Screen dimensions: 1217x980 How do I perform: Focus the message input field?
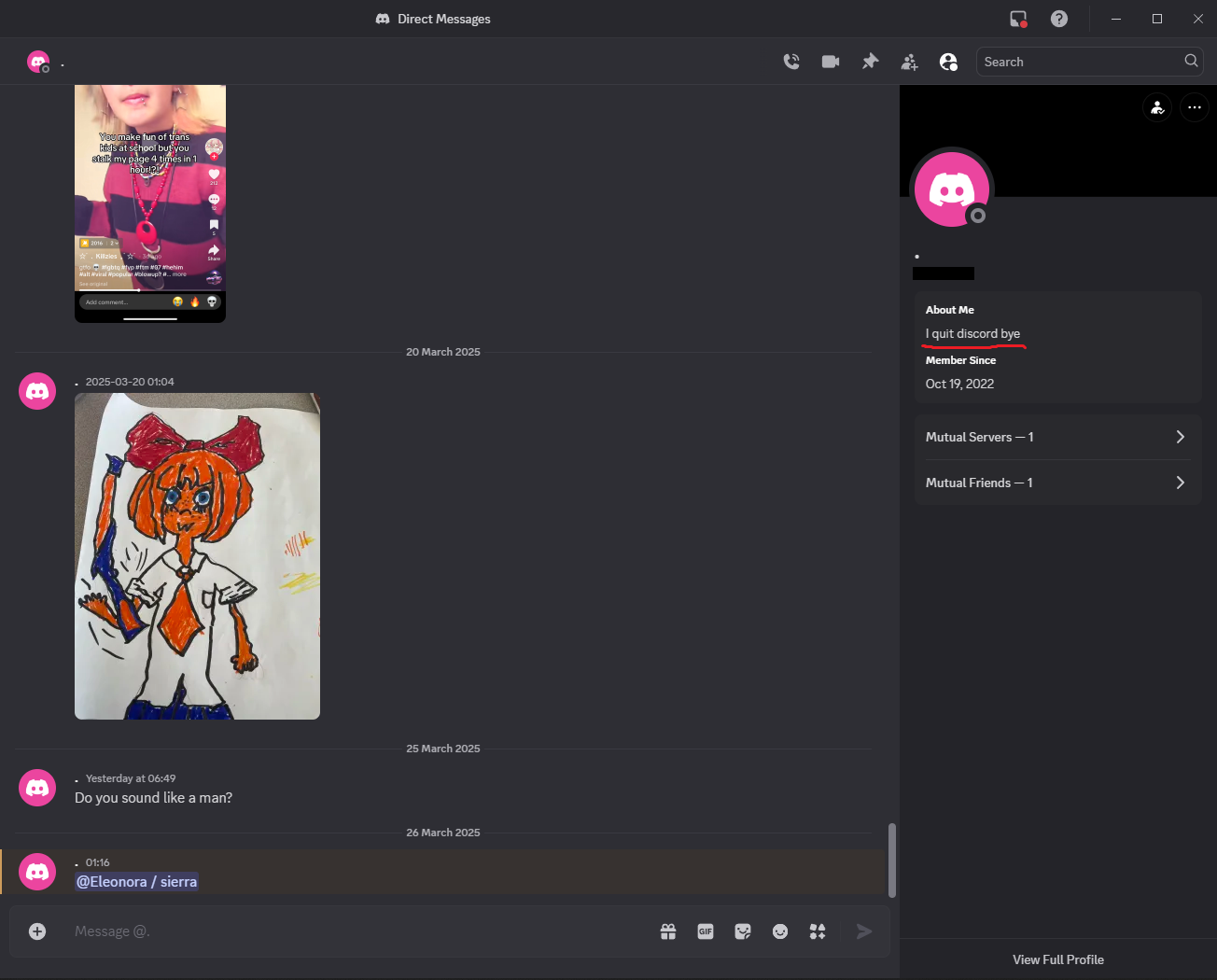tap(355, 931)
